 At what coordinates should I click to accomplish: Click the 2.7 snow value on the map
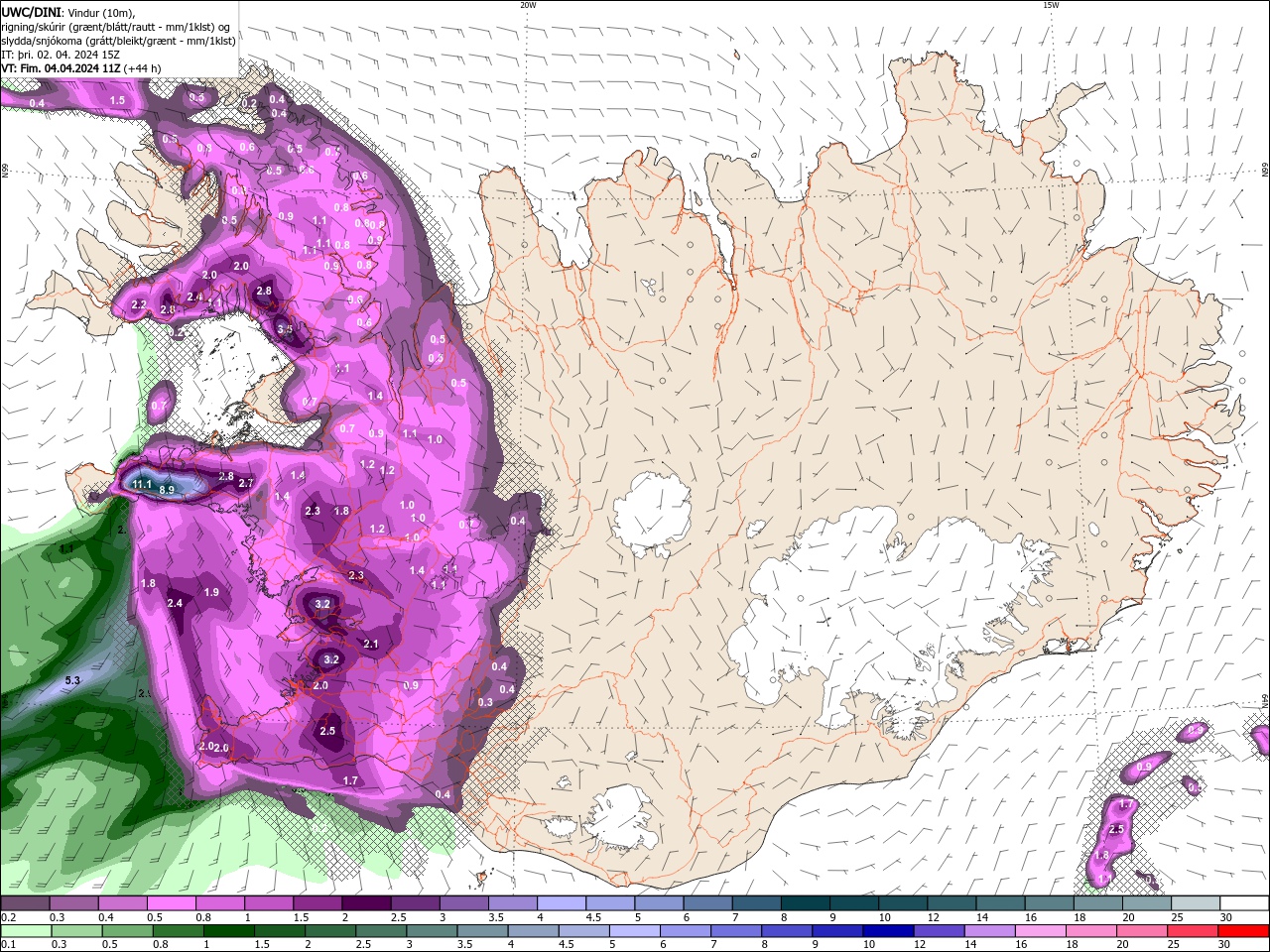(x=246, y=483)
